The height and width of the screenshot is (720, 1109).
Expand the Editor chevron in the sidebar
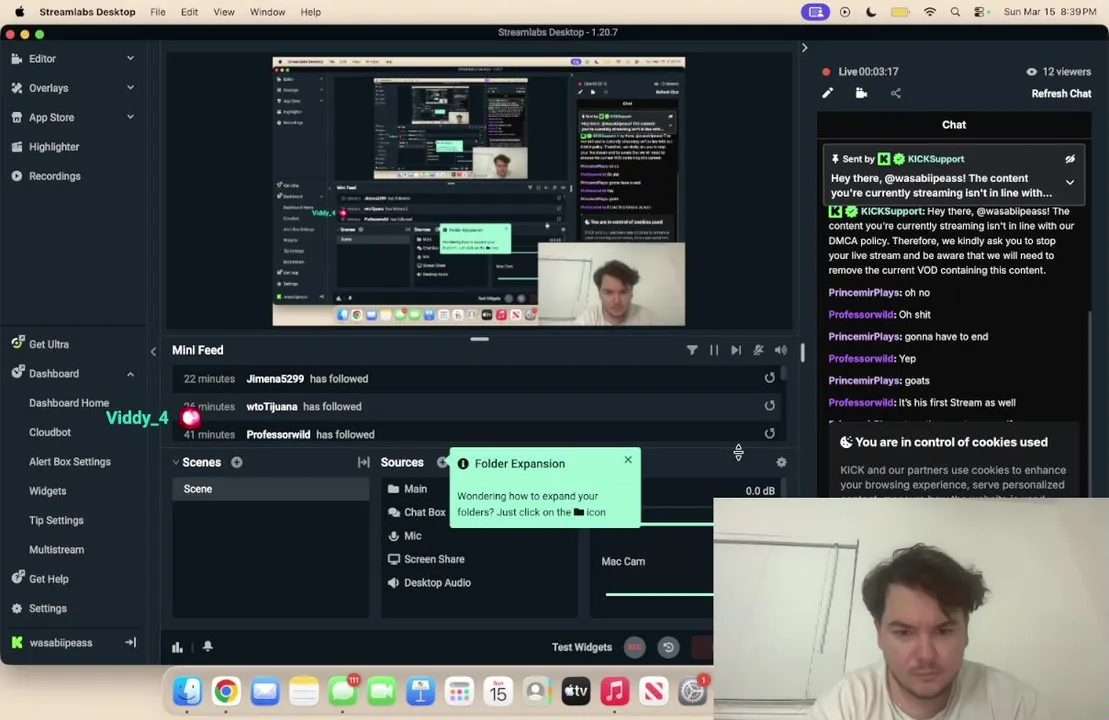point(130,58)
